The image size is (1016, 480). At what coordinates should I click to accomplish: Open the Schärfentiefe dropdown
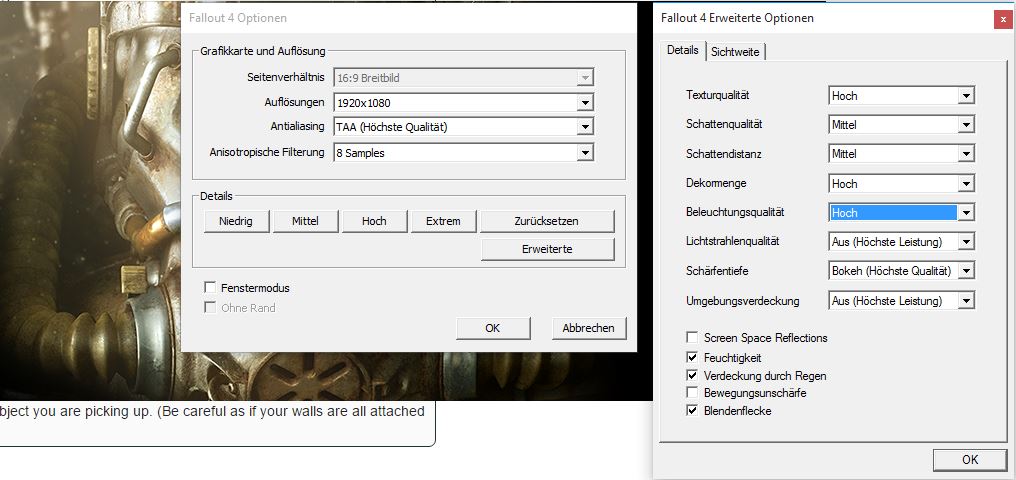point(902,271)
